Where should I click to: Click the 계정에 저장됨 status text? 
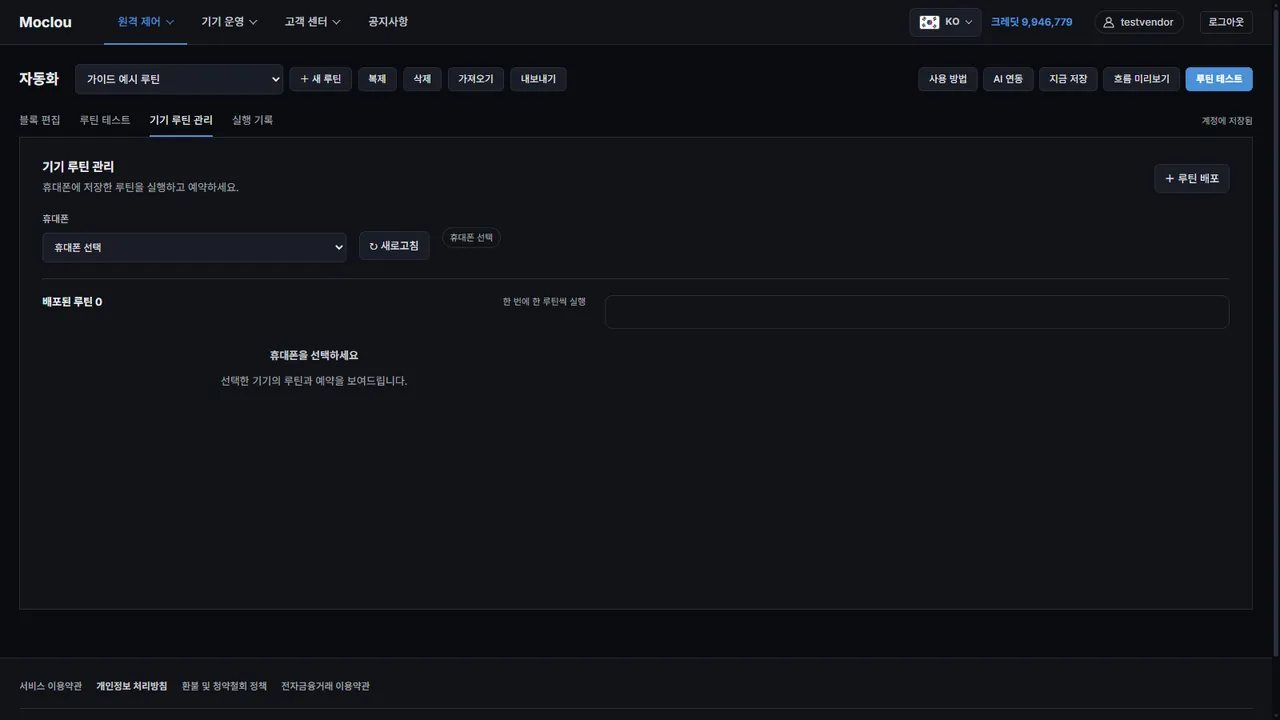pos(1227,121)
